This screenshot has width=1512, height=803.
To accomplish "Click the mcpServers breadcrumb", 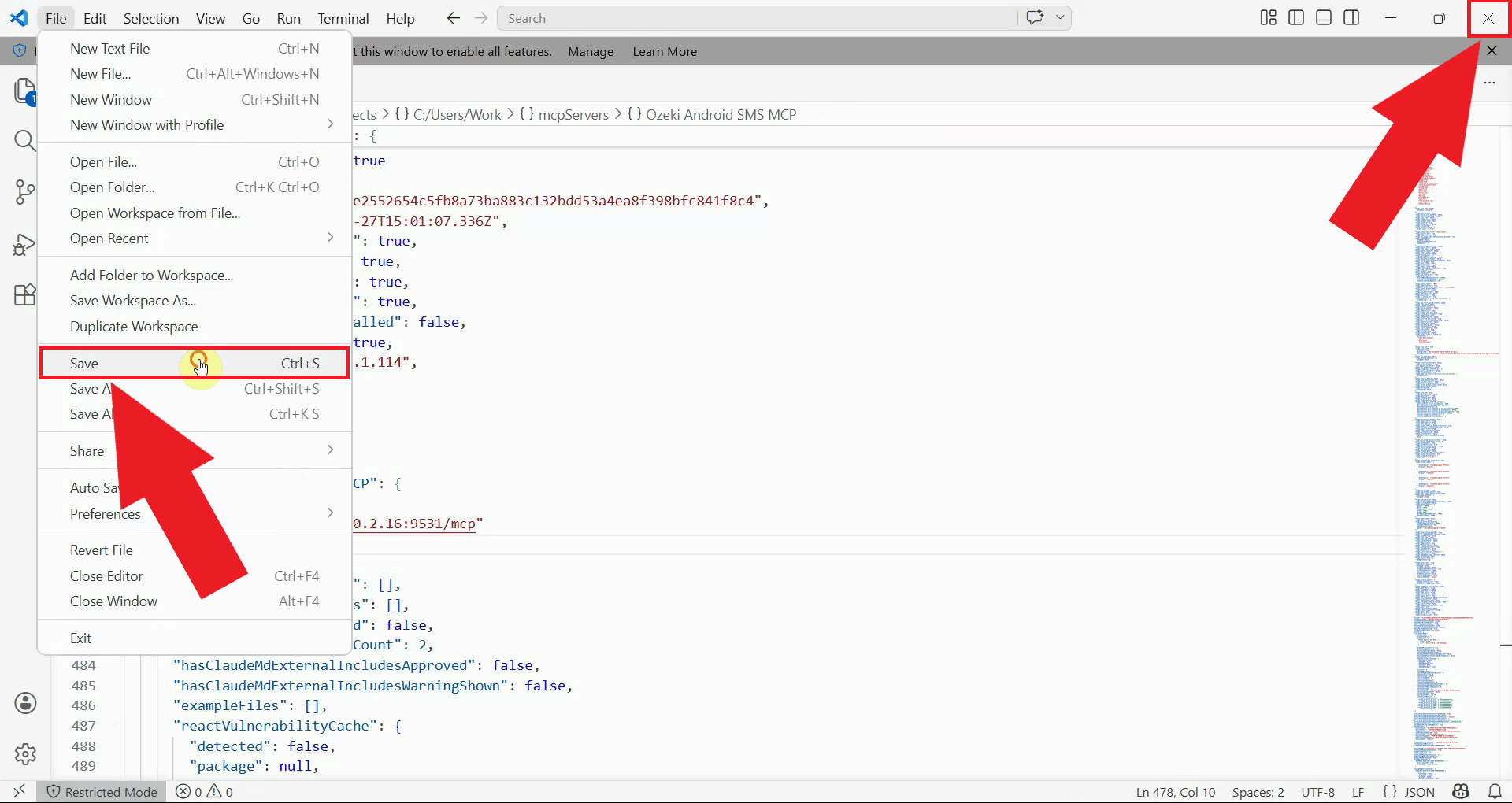I will click(565, 115).
